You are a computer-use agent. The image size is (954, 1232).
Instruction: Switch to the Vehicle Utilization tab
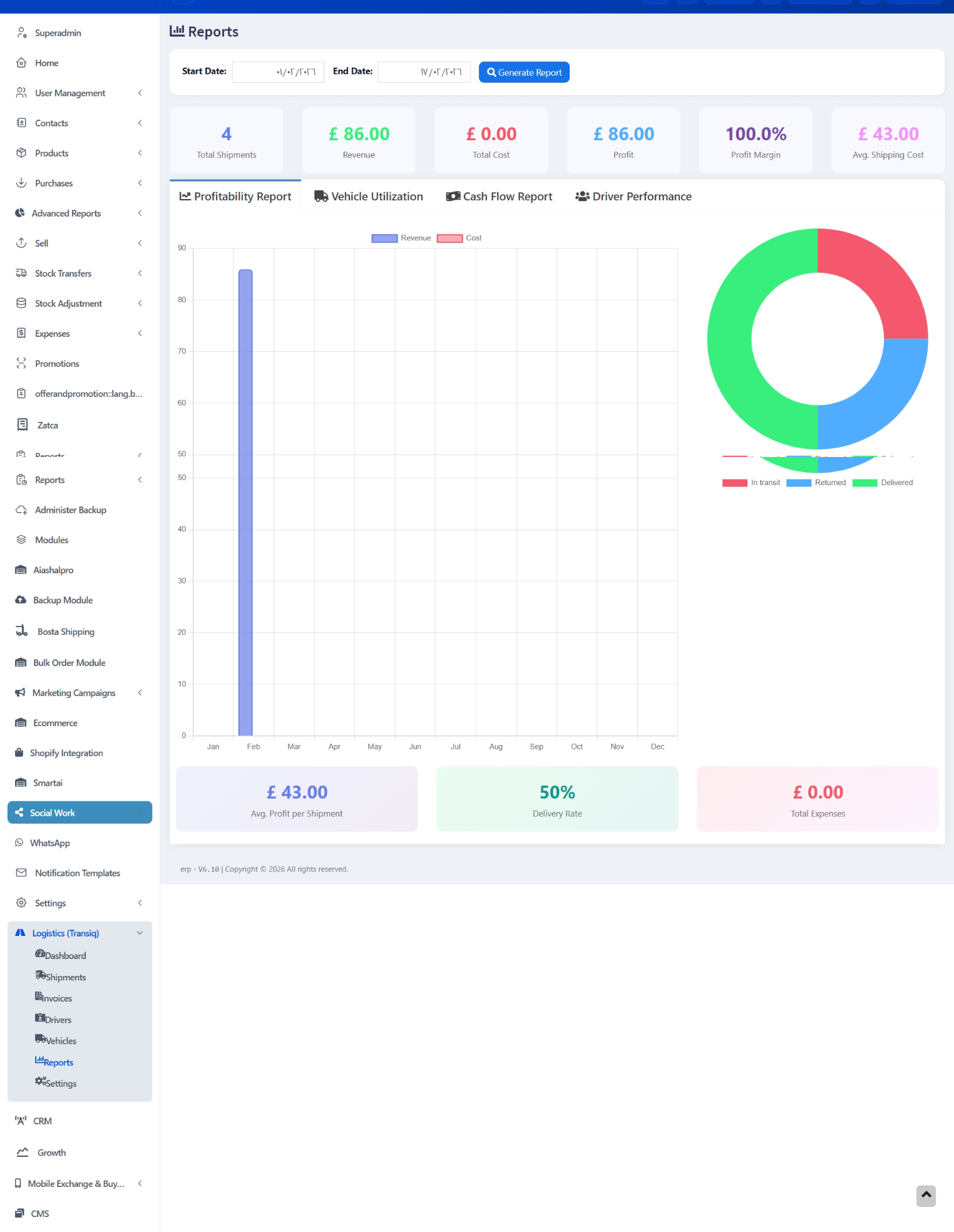[x=369, y=197]
